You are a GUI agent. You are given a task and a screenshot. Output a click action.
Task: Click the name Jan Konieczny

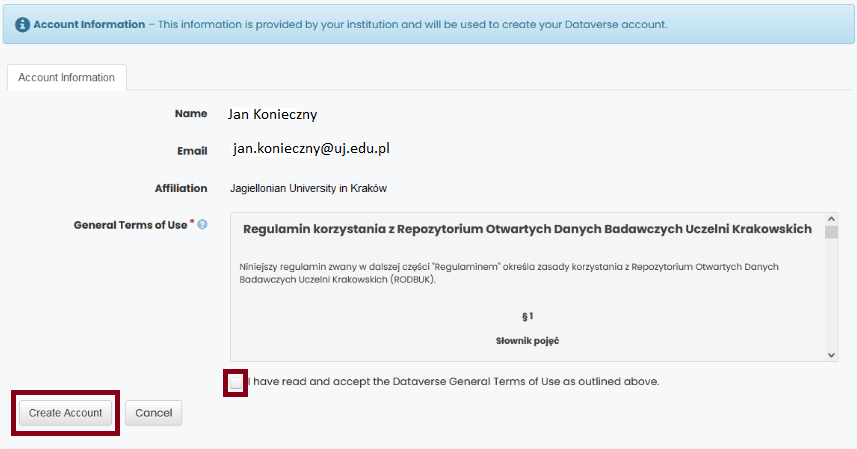[x=272, y=114]
